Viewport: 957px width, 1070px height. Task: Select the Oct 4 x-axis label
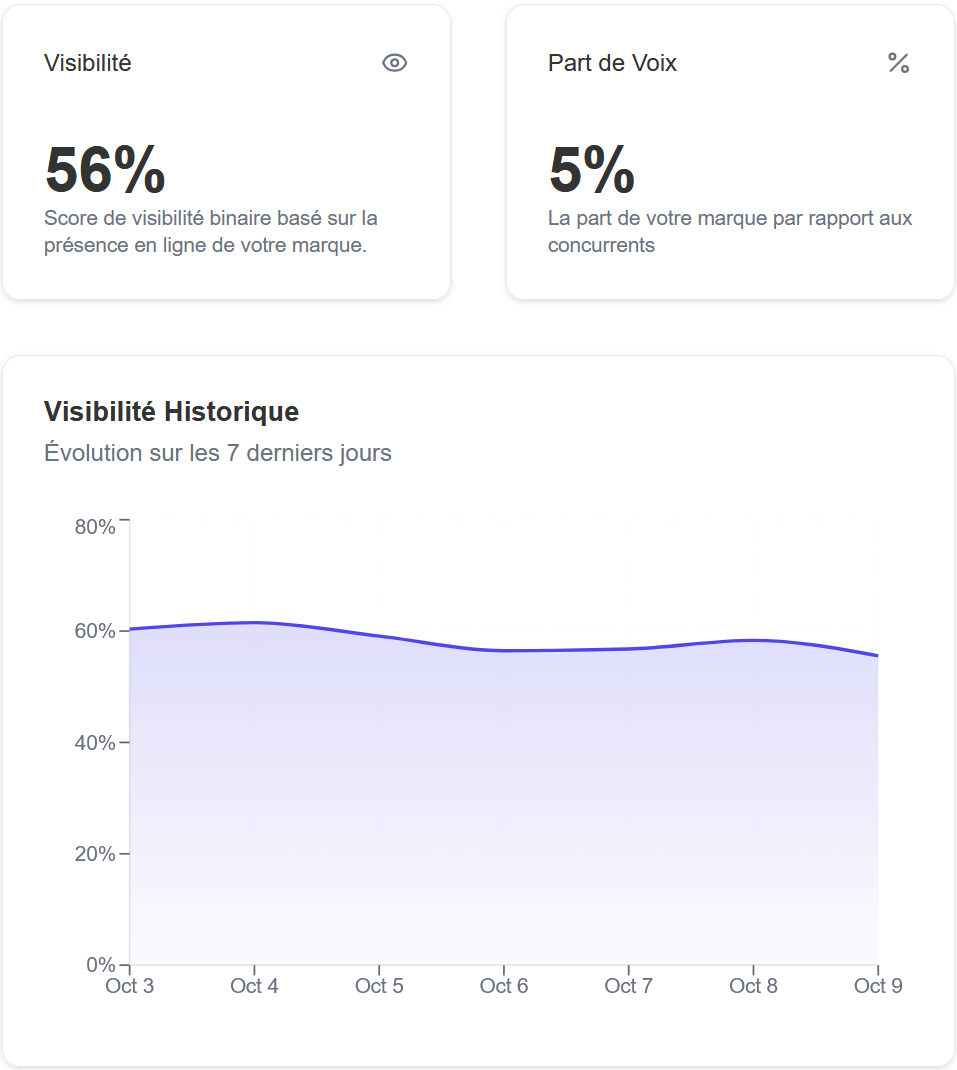(254, 986)
